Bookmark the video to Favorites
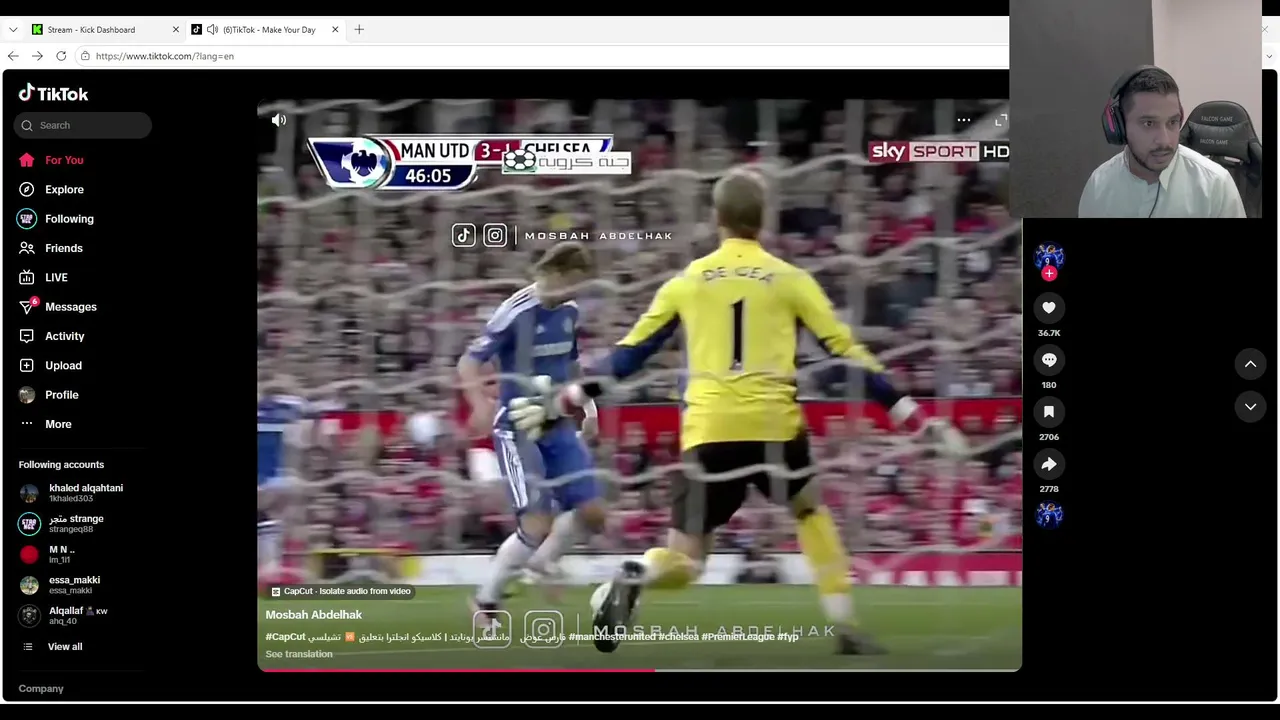The width and height of the screenshot is (1280, 720). 1048,412
